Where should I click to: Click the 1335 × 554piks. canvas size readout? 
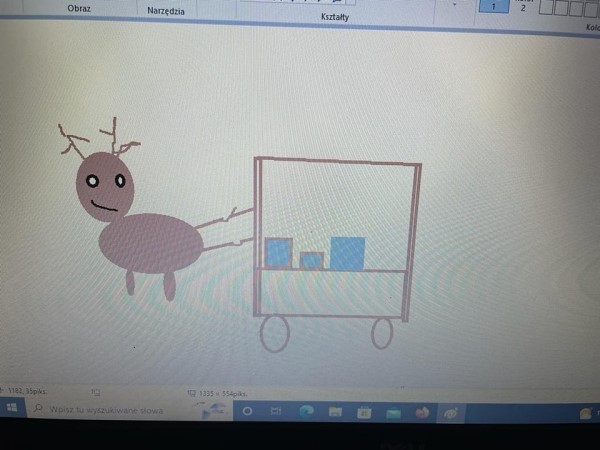point(223,393)
